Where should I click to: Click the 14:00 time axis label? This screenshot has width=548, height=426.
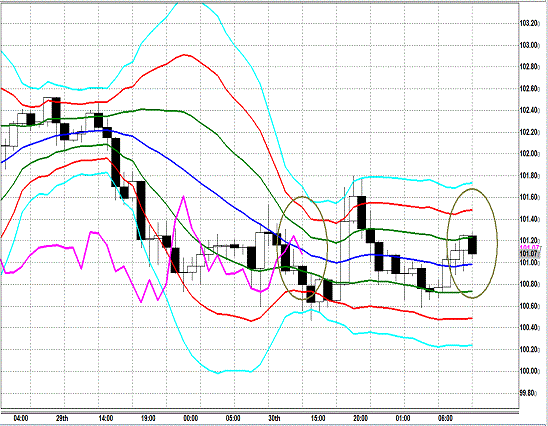106,418
